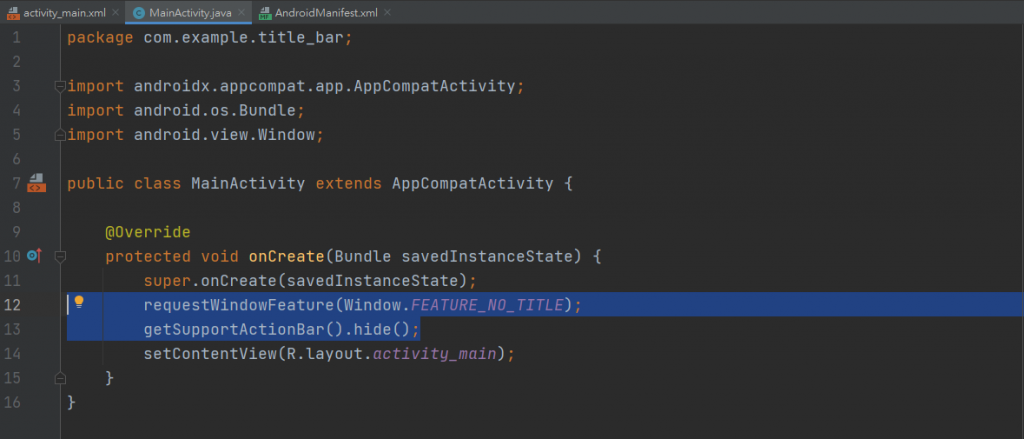This screenshot has width=1024, height=439.
Task: Click the import fold end marker on line 5
Action: click(x=60, y=135)
